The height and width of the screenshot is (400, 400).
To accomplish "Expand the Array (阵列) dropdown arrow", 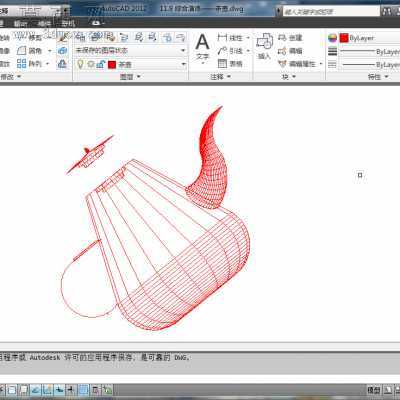I will tap(47, 64).
